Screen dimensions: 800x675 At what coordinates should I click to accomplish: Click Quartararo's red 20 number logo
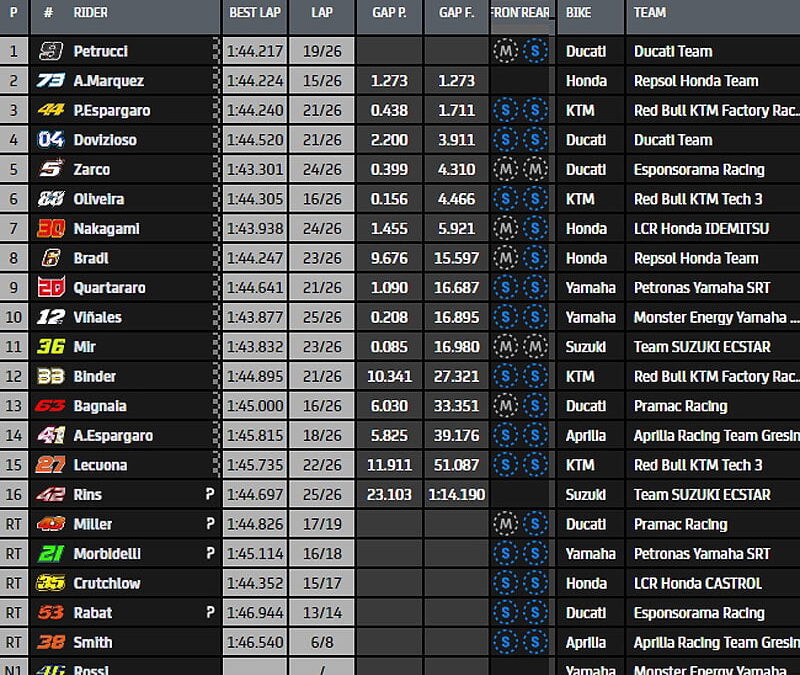51,287
